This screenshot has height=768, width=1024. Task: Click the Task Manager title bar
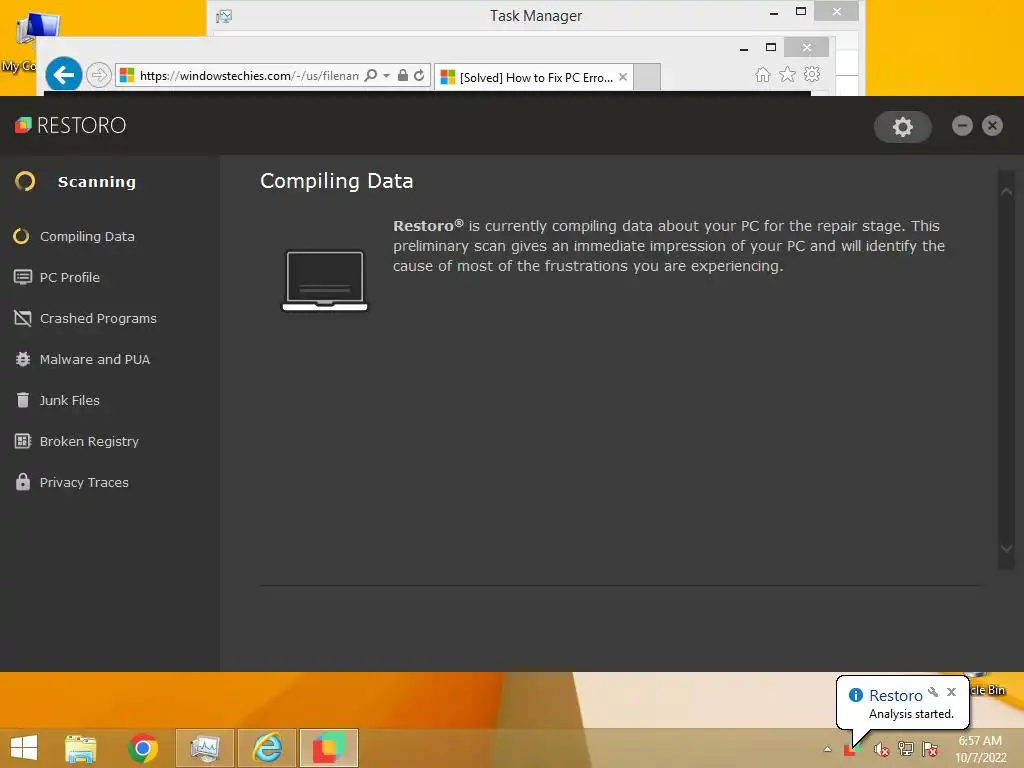(536, 15)
